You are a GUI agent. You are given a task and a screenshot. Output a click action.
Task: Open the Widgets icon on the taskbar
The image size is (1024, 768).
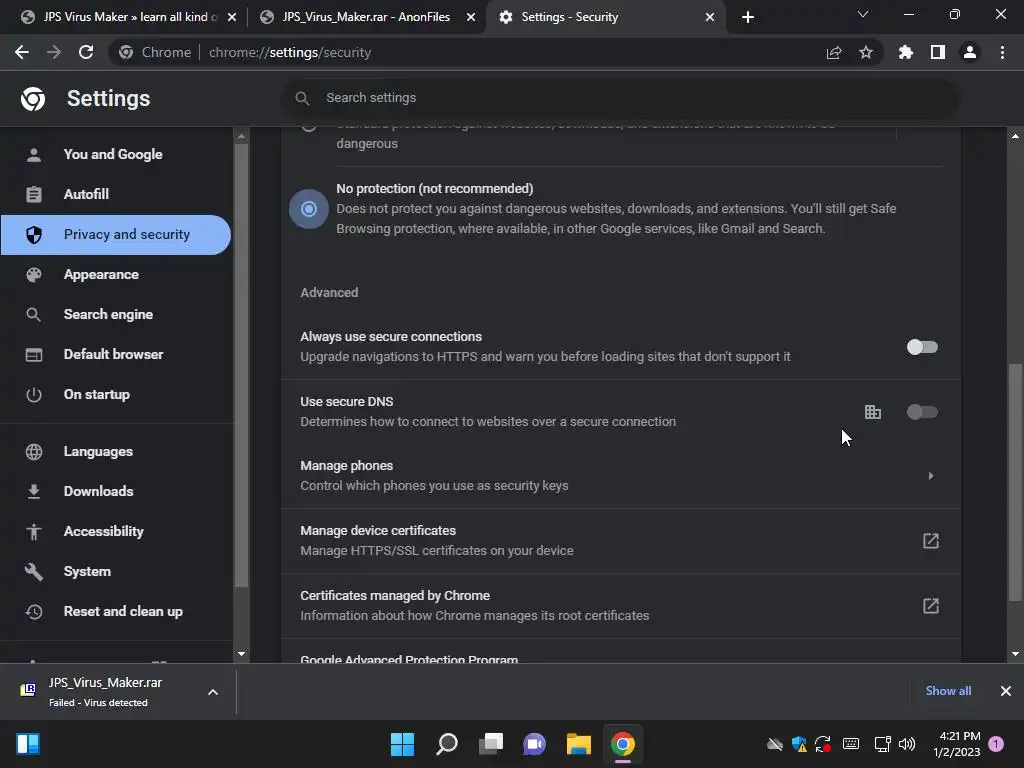click(x=28, y=744)
